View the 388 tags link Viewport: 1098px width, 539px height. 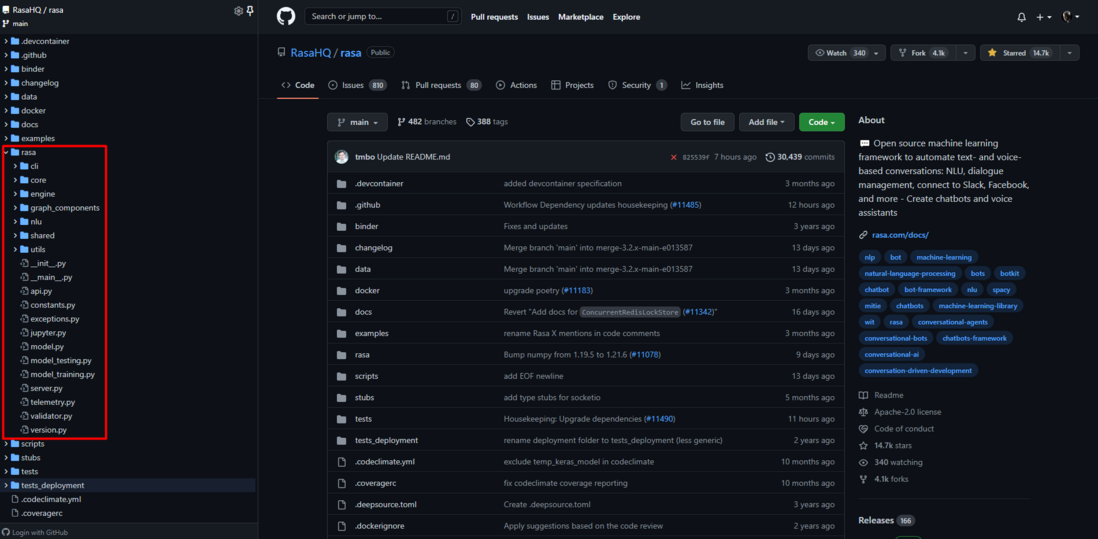[487, 122]
